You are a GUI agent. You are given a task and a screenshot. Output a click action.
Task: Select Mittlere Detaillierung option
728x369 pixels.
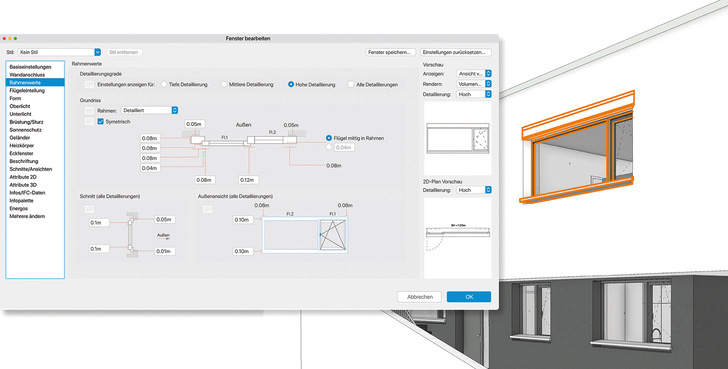(224, 84)
